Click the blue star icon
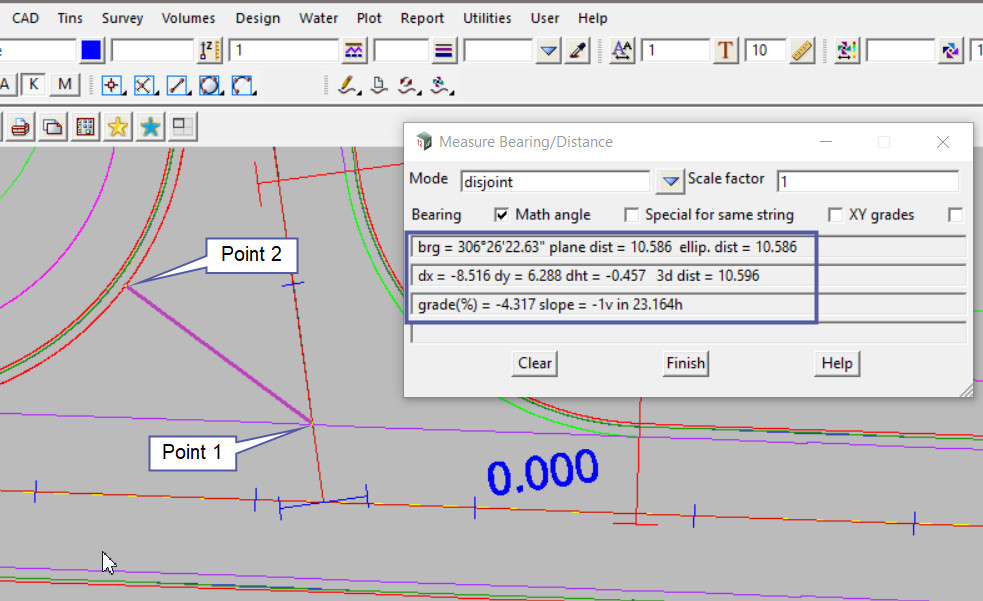 pyautogui.click(x=150, y=126)
